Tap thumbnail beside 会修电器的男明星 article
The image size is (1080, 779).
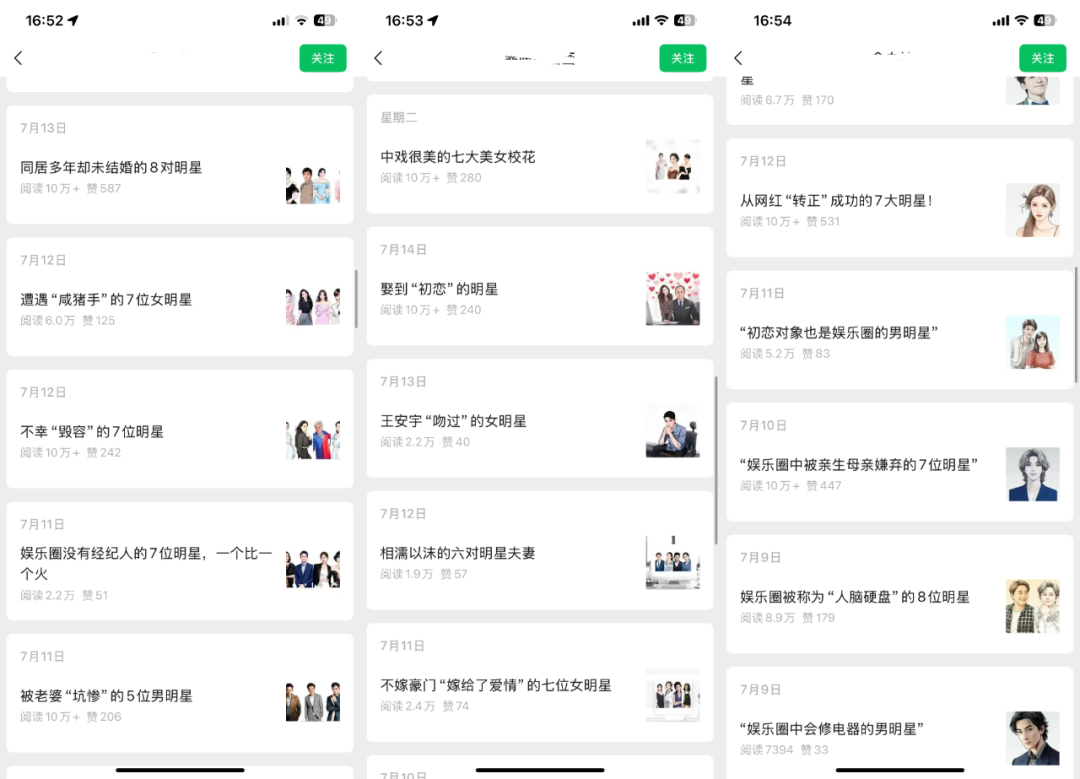coord(1032,738)
